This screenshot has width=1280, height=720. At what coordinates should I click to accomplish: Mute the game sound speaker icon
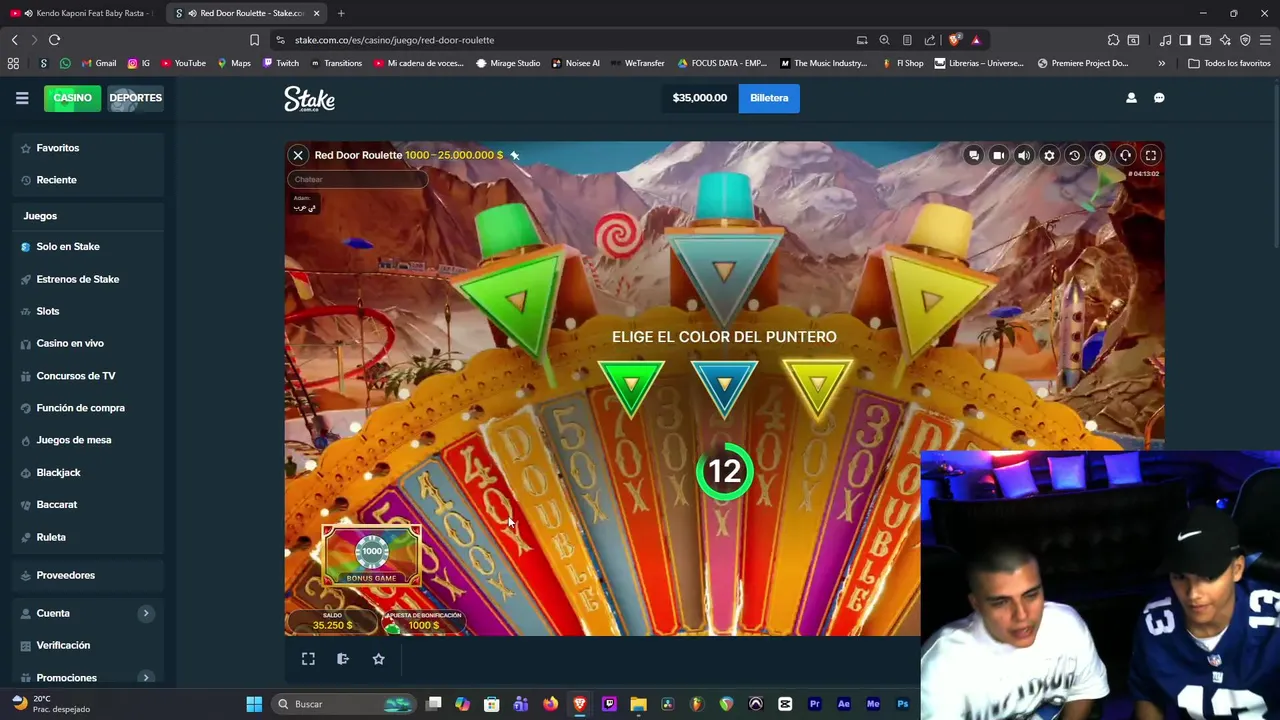1024,155
